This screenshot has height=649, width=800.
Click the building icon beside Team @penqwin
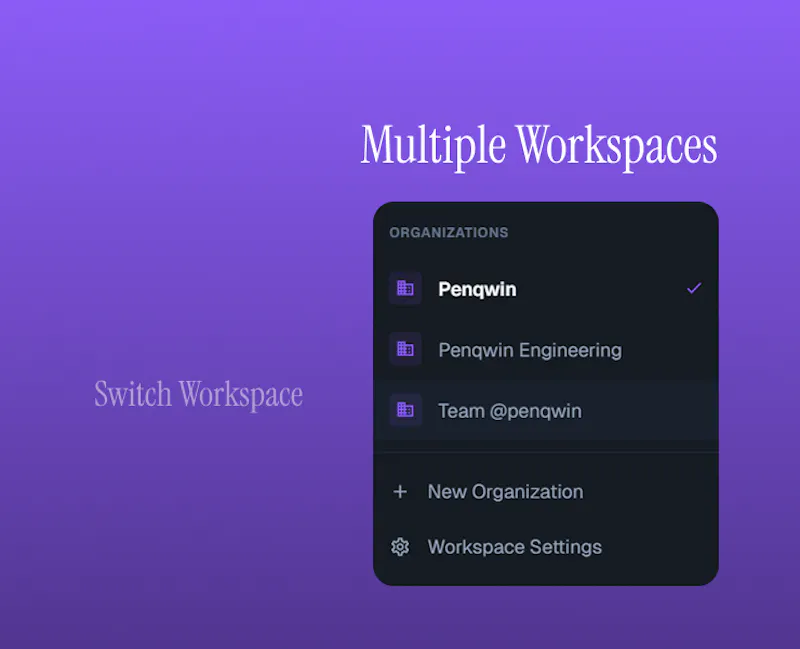click(x=405, y=410)
